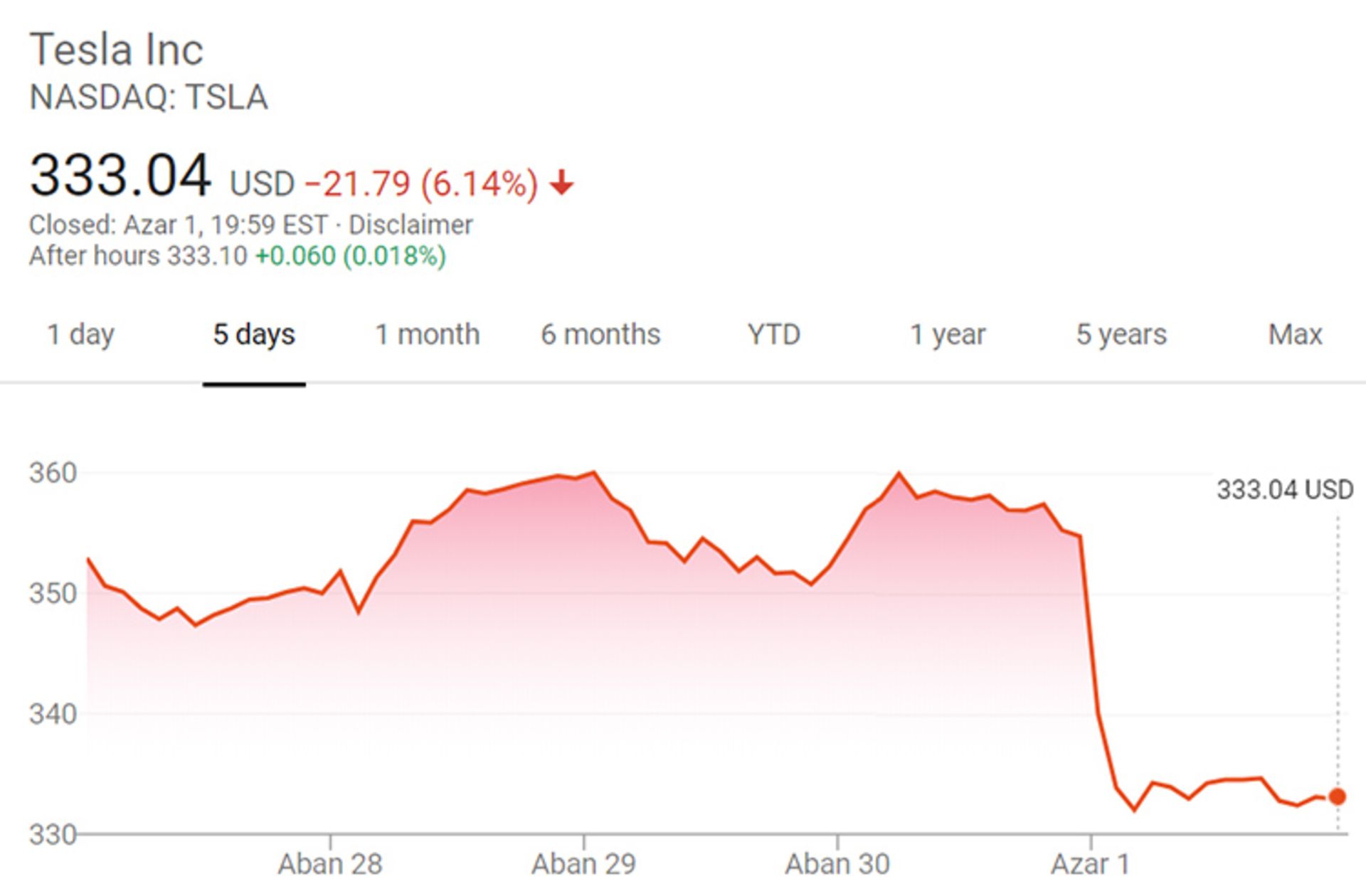This screenshot has width=1366, height=896.
Task: Select the 6 months timeframe
Action: tap(600, 334)
